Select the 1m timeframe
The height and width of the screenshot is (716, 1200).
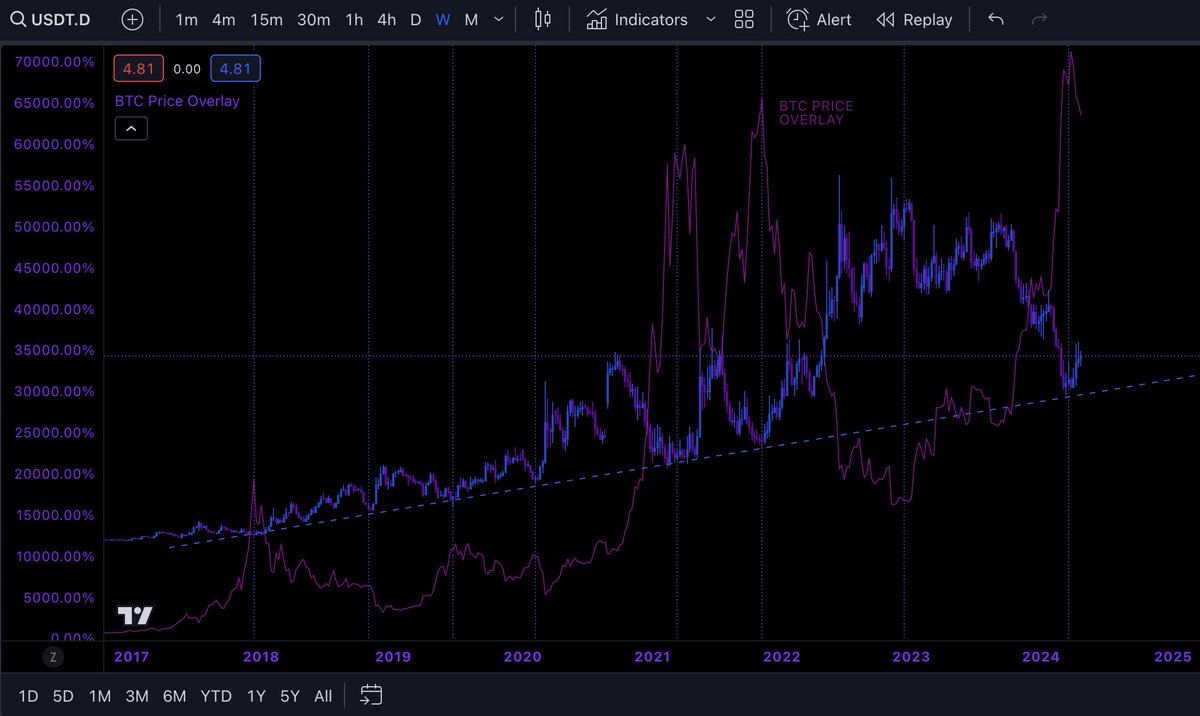tap(187, 19)
